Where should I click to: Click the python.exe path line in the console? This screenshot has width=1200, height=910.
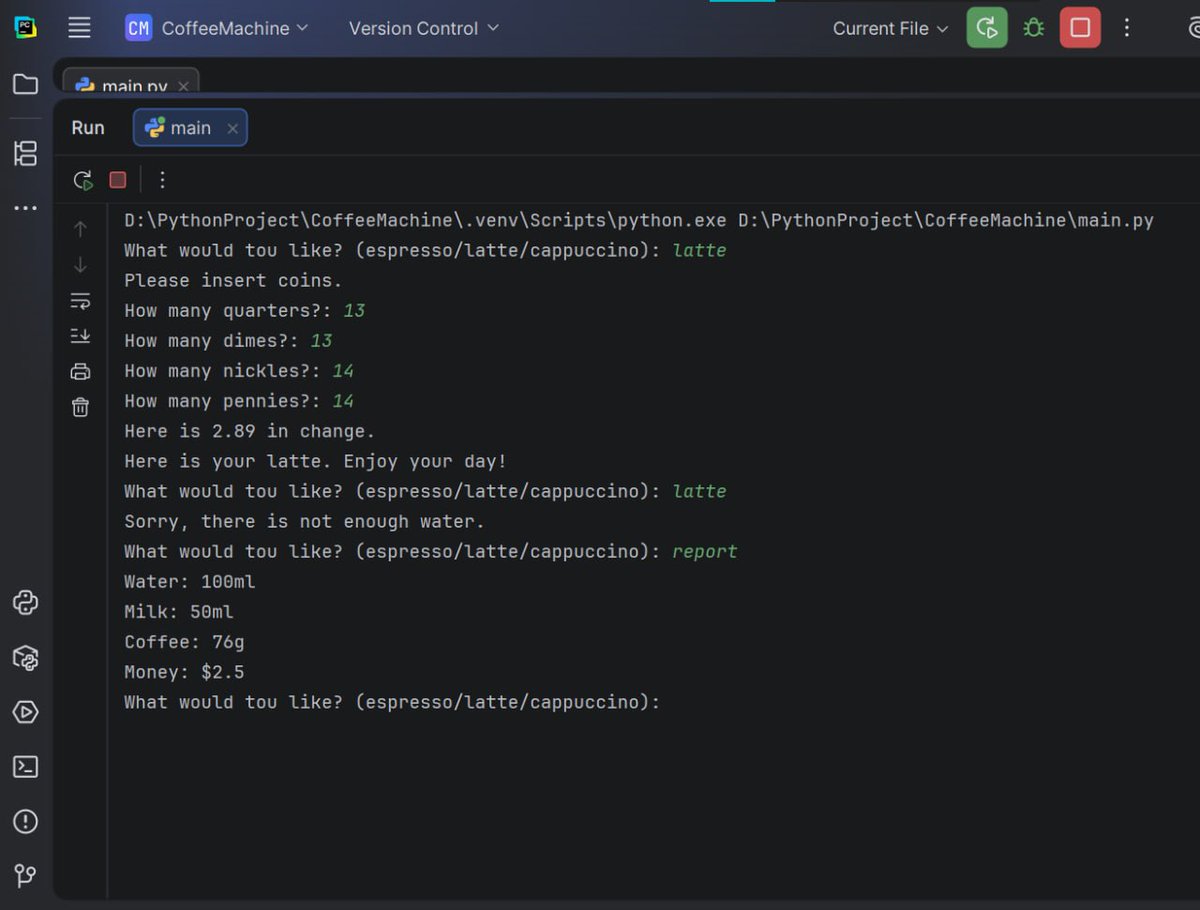pos(639,220)
